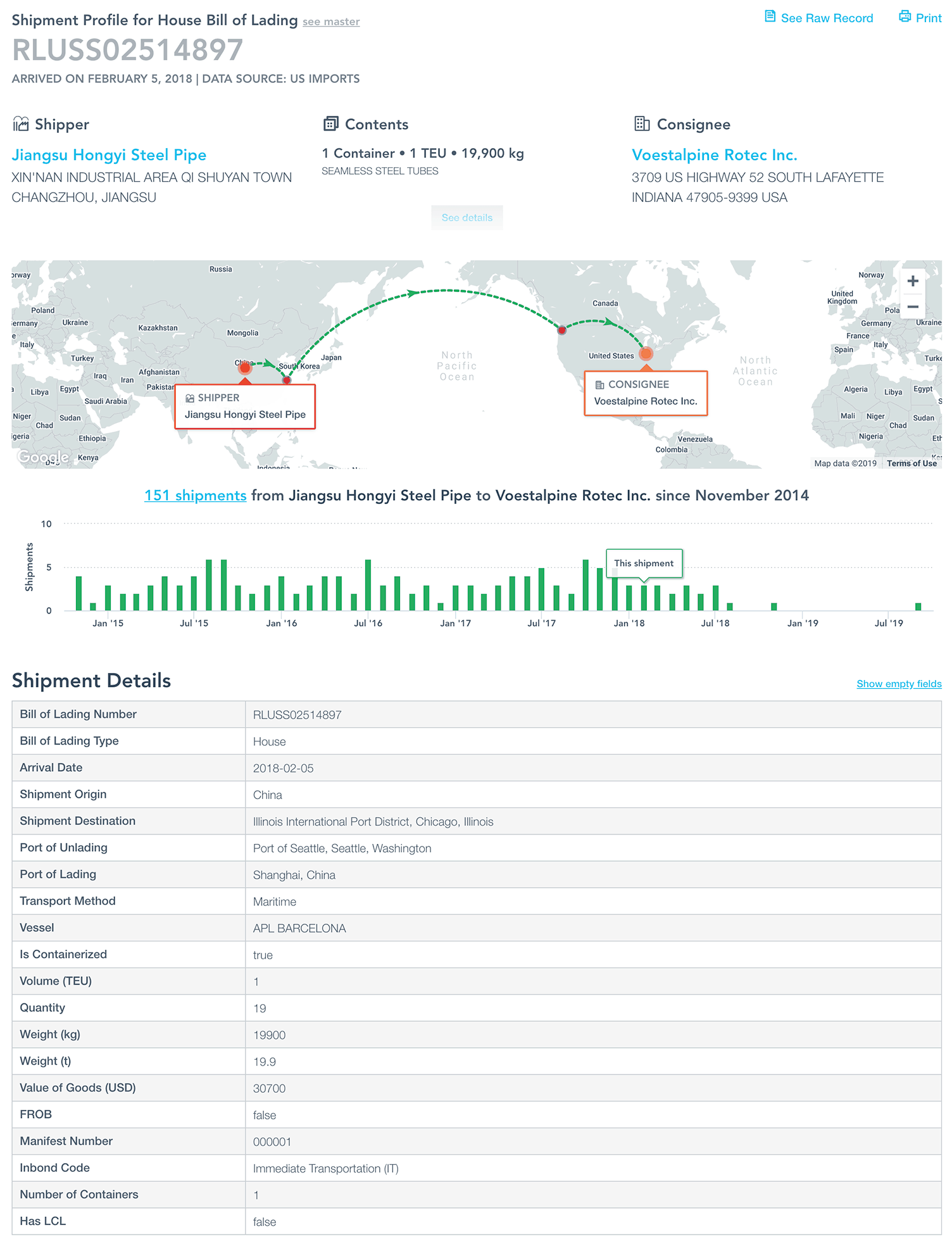Click the Print link
This screenshot has width=952, height=1246.
click(929, 18)
